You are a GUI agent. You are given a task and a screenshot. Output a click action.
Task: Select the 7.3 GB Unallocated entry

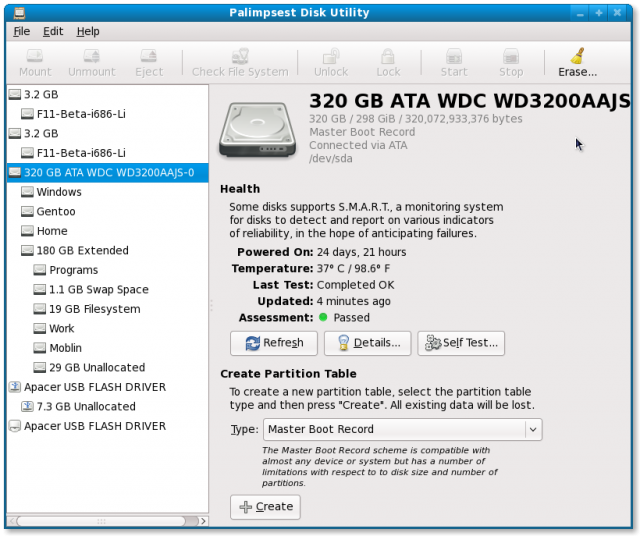coord(108,406)
